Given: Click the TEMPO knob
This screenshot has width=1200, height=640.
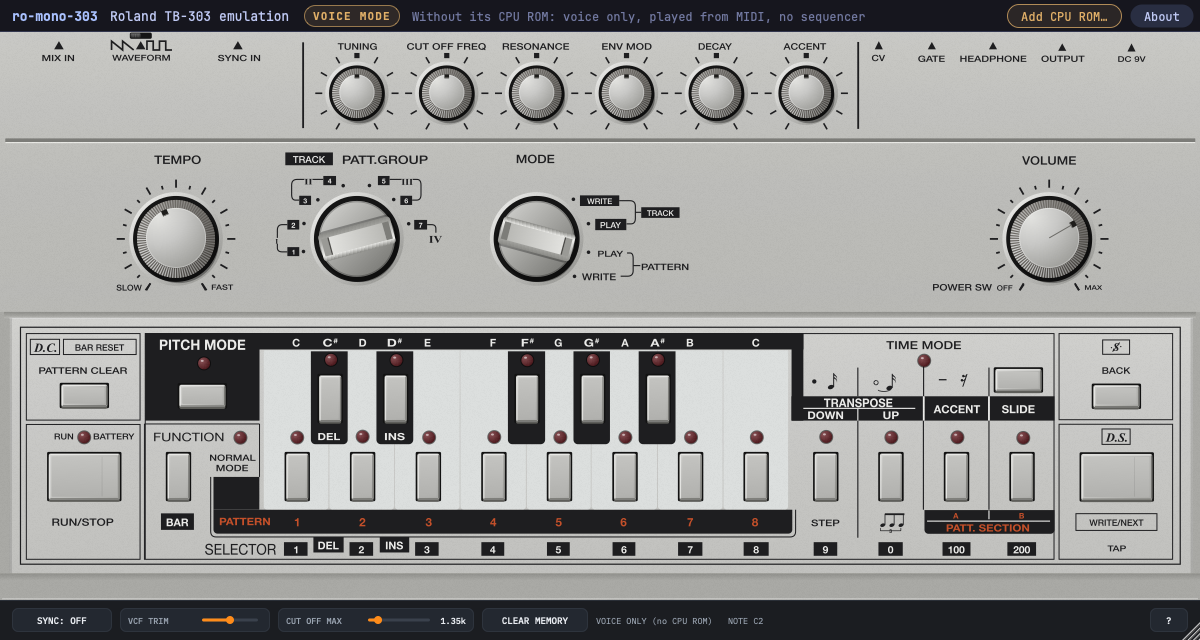Looking at the screenshot, I should [176, 238].
